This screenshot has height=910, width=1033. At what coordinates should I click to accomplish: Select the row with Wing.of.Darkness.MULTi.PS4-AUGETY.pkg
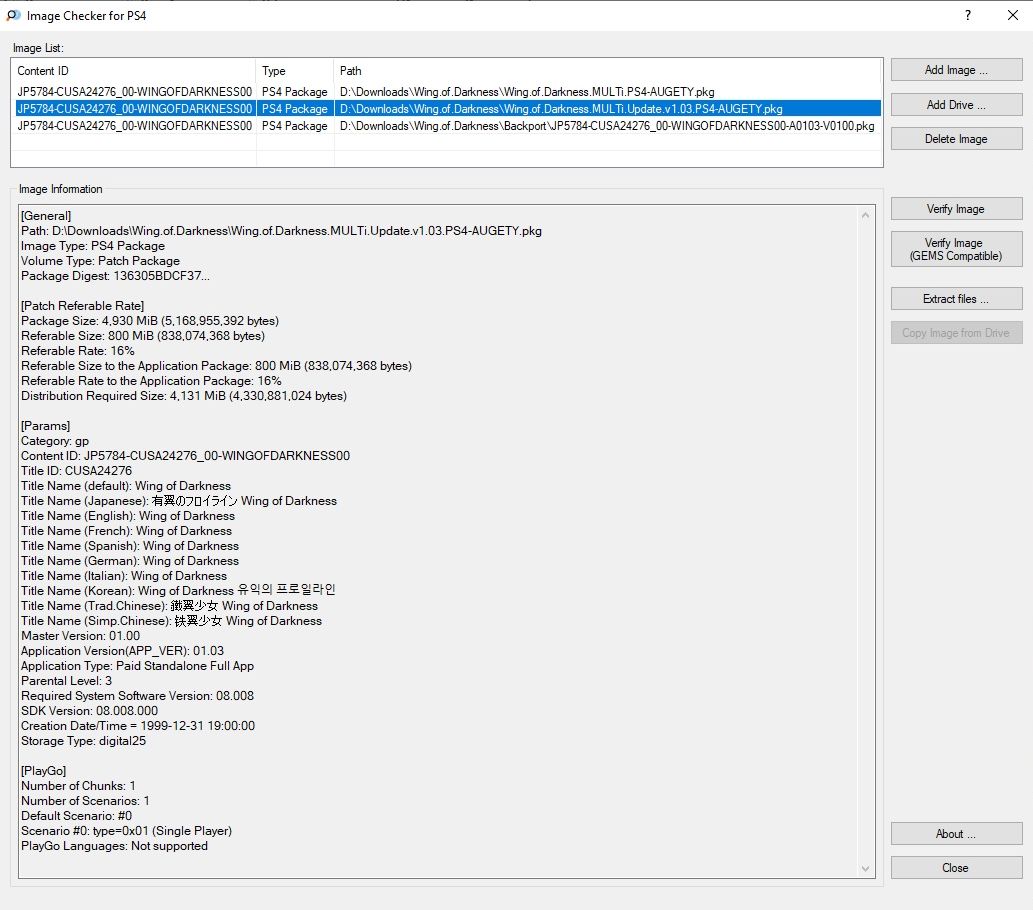point(448,92)
